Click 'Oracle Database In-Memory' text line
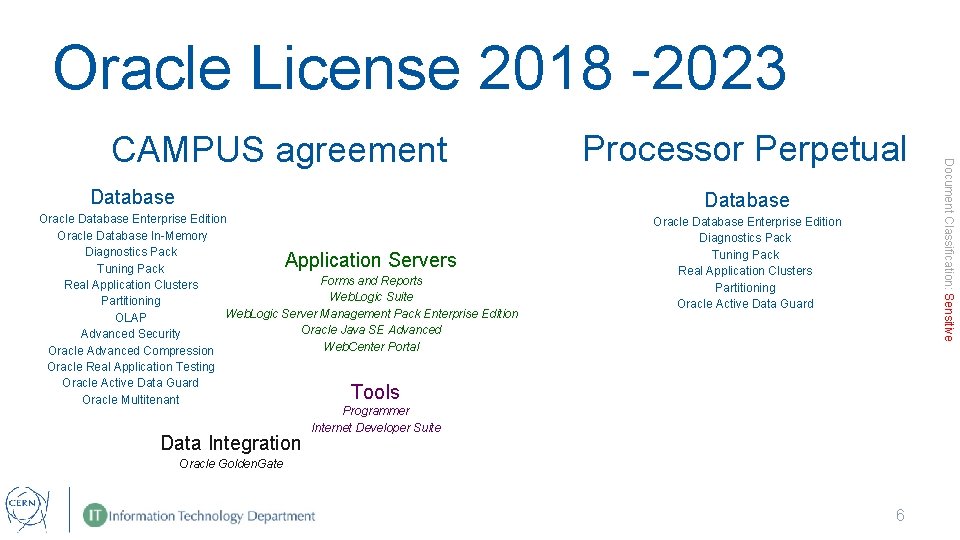960x540 pixels. pyautogui.click(x=132, y=236)
